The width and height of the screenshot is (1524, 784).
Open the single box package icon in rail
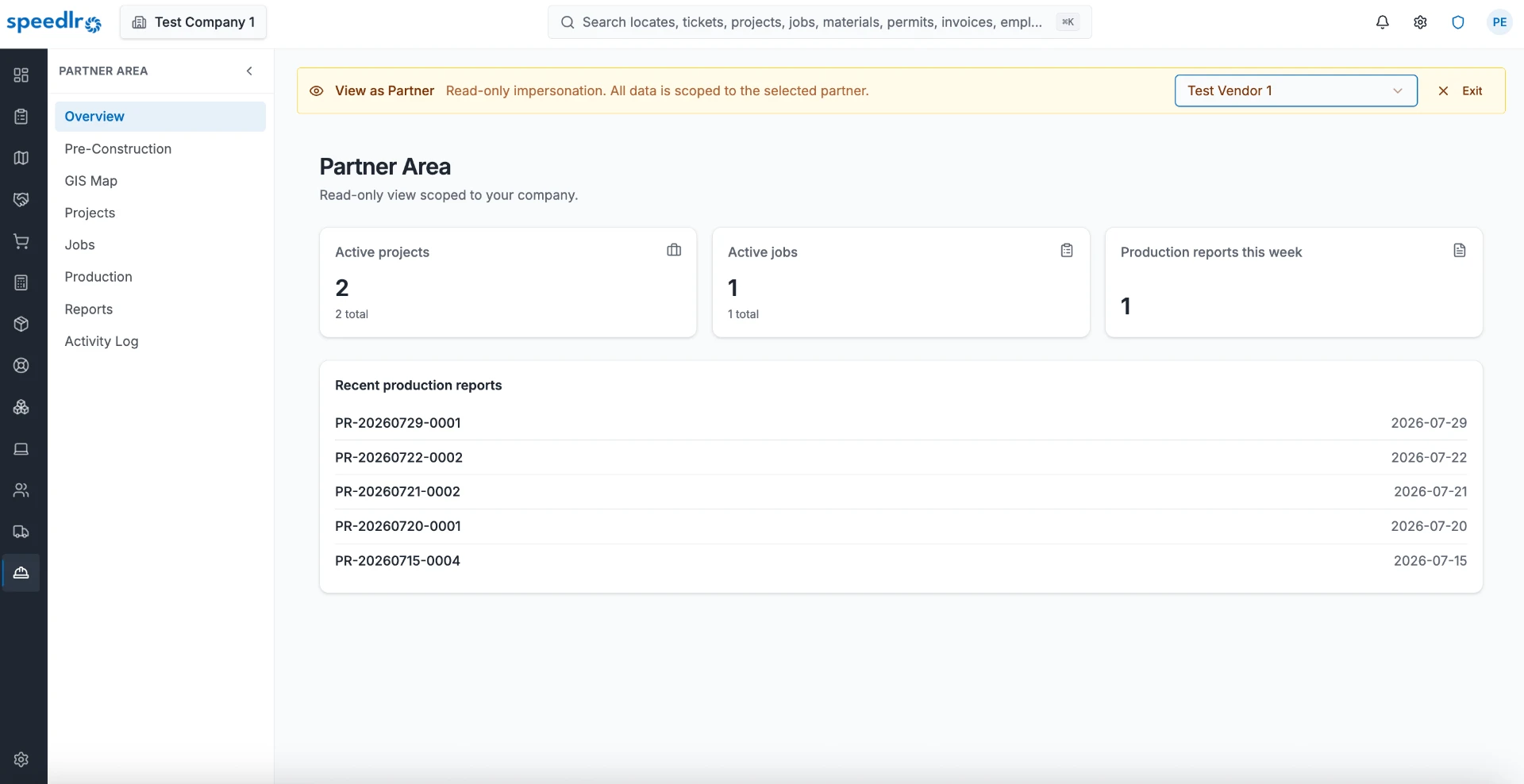pyautogui.click(x=21, y=324)
